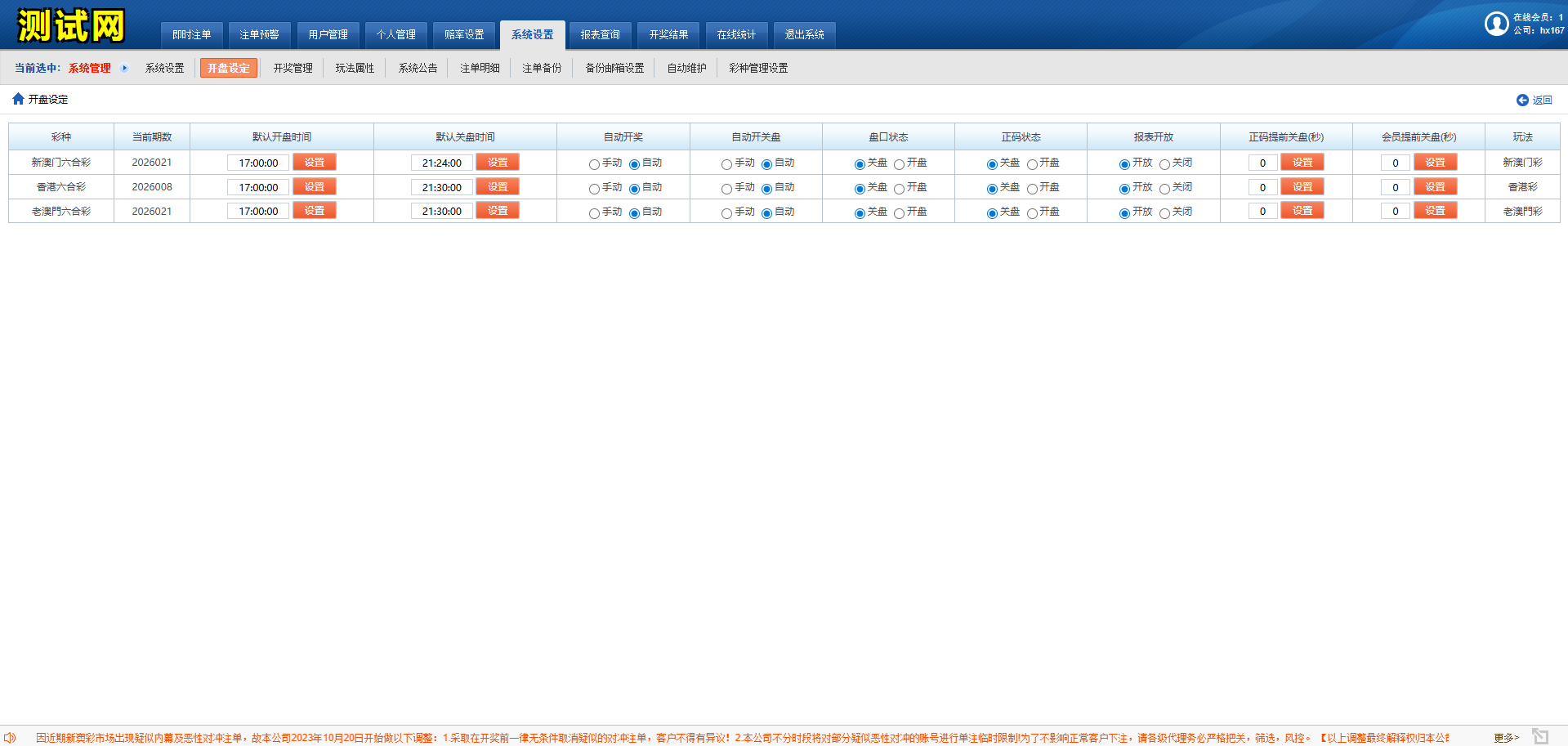This screenshot has width=1568, height=746.
Task: Click 设置 for 新澳门六合彩 default close time
Action: (498, 163)
